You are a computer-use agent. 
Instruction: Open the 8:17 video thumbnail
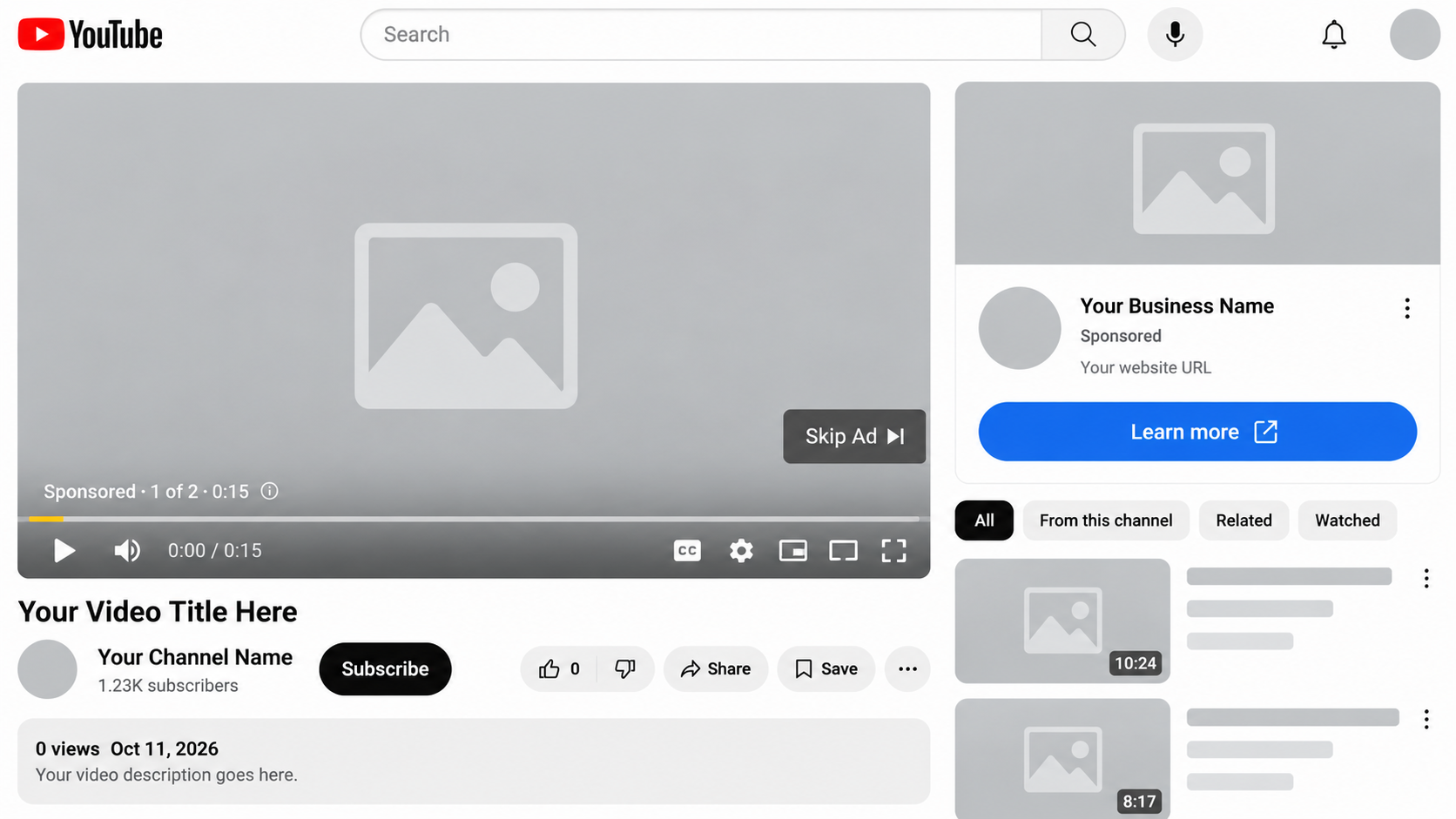tap(1062, 758)
